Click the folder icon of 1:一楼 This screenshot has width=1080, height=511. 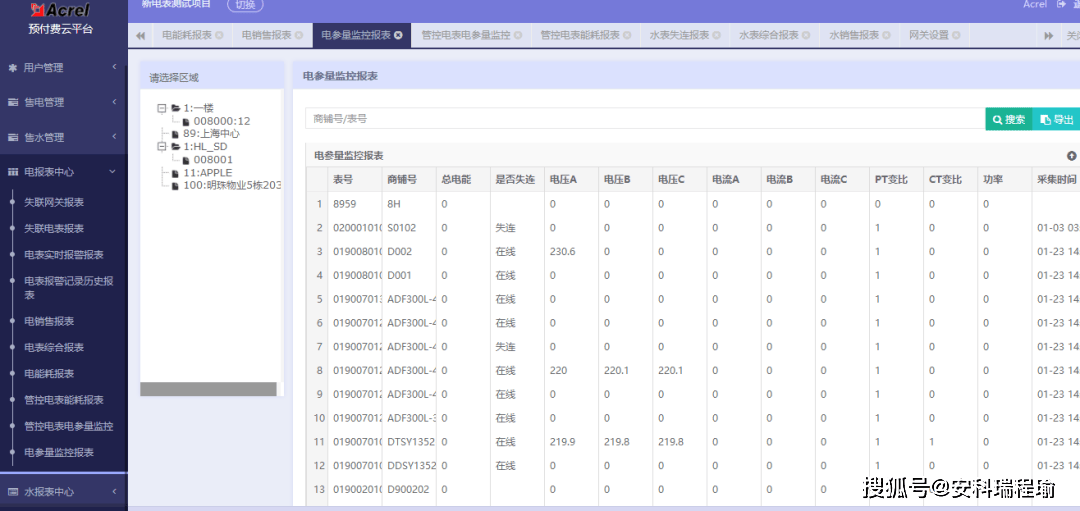click(176, 108)
